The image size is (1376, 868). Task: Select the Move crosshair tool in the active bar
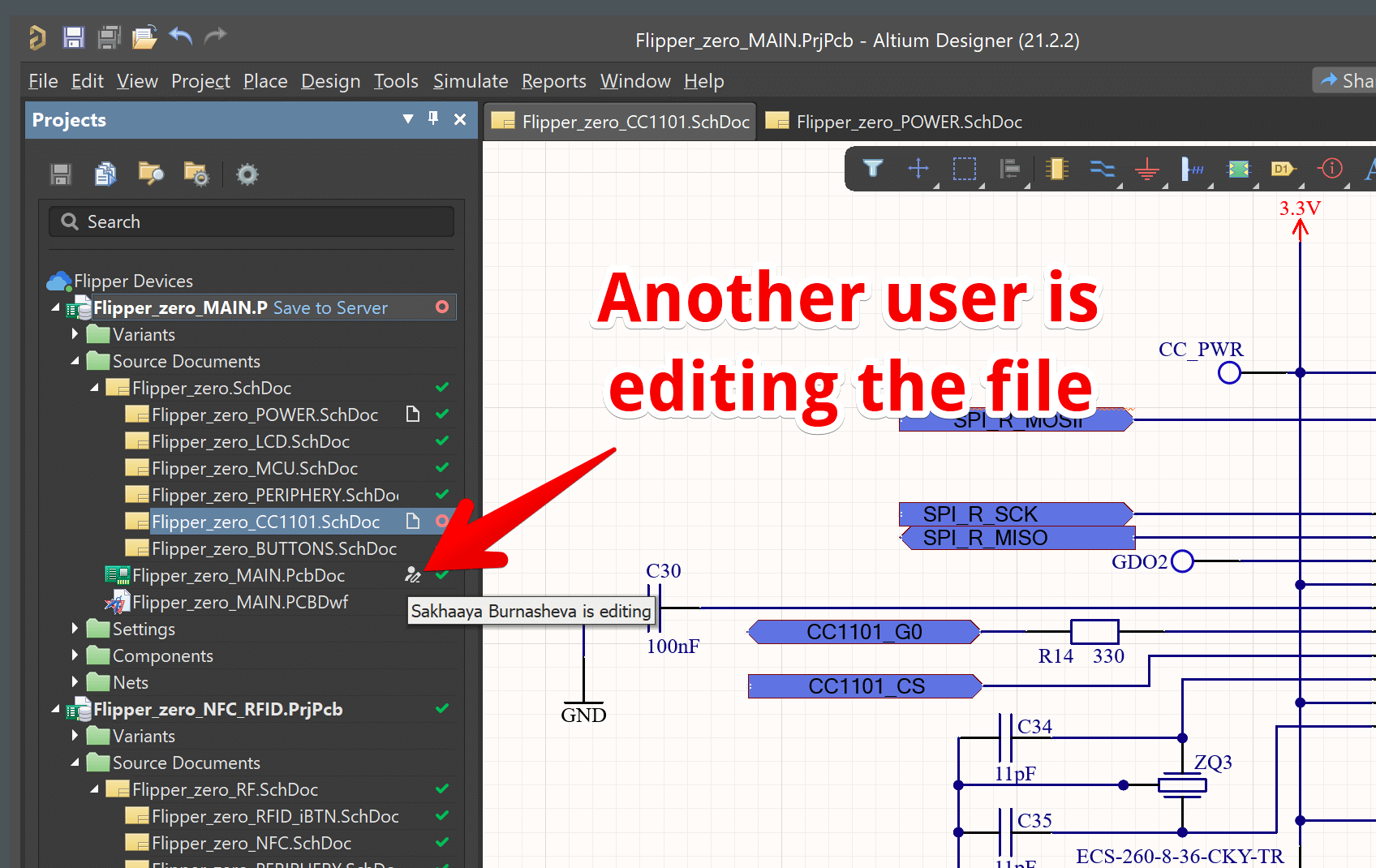point(918,169)
